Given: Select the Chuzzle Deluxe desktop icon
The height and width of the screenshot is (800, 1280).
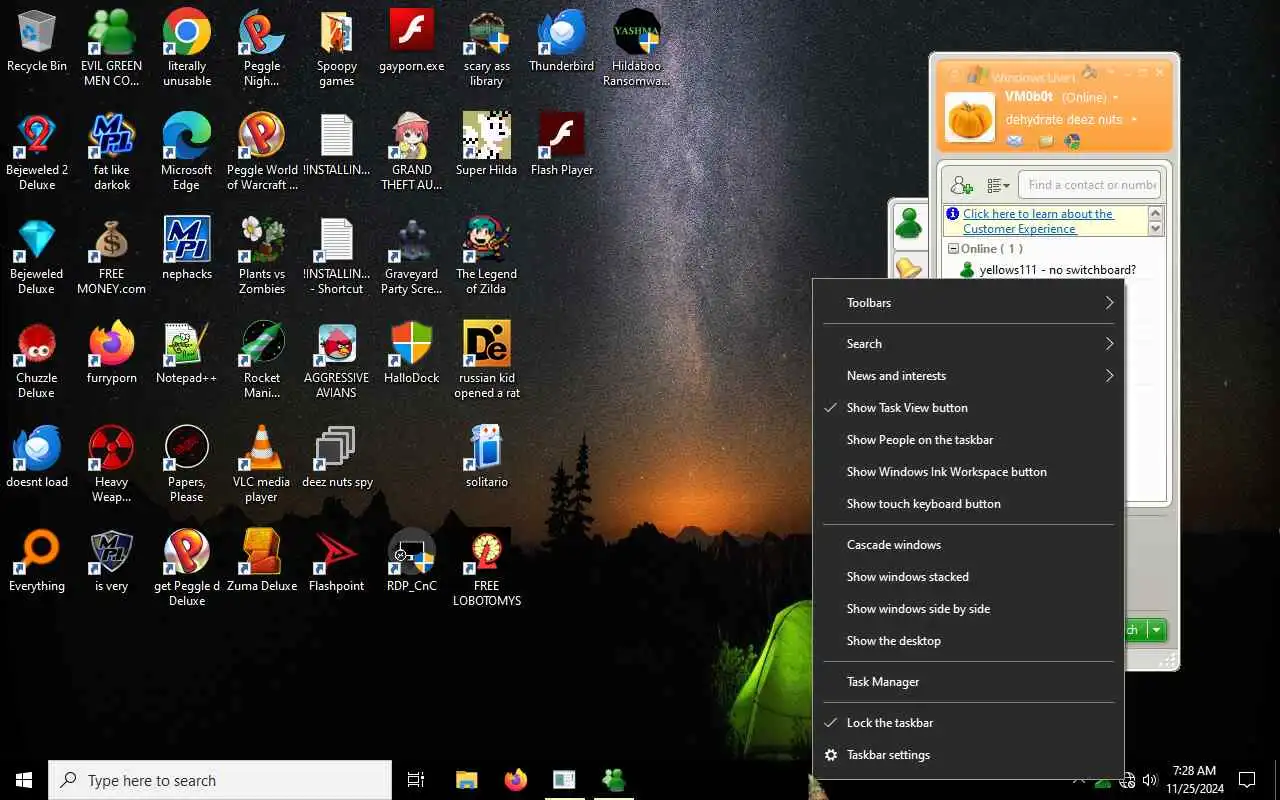Looking at the screenshot, I should pos(37,359).
